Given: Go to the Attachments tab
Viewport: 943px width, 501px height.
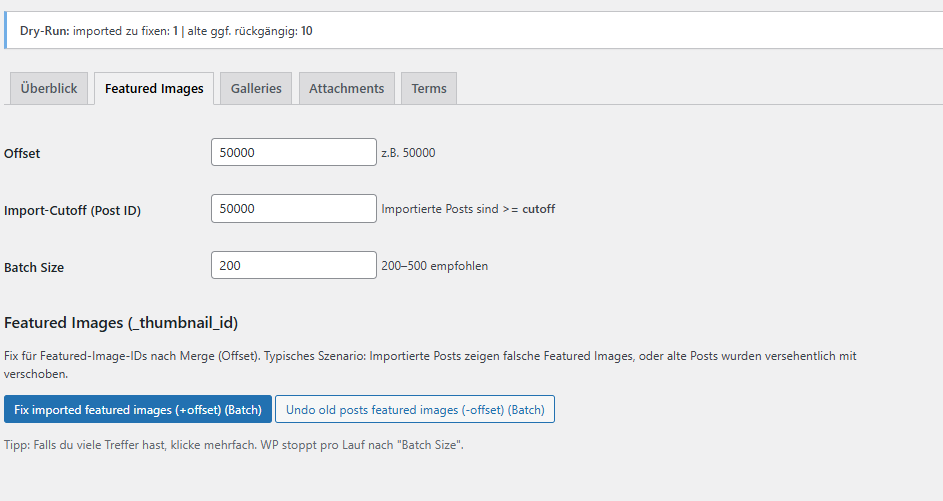Looking at the screenshot, I should coord(346,88).
